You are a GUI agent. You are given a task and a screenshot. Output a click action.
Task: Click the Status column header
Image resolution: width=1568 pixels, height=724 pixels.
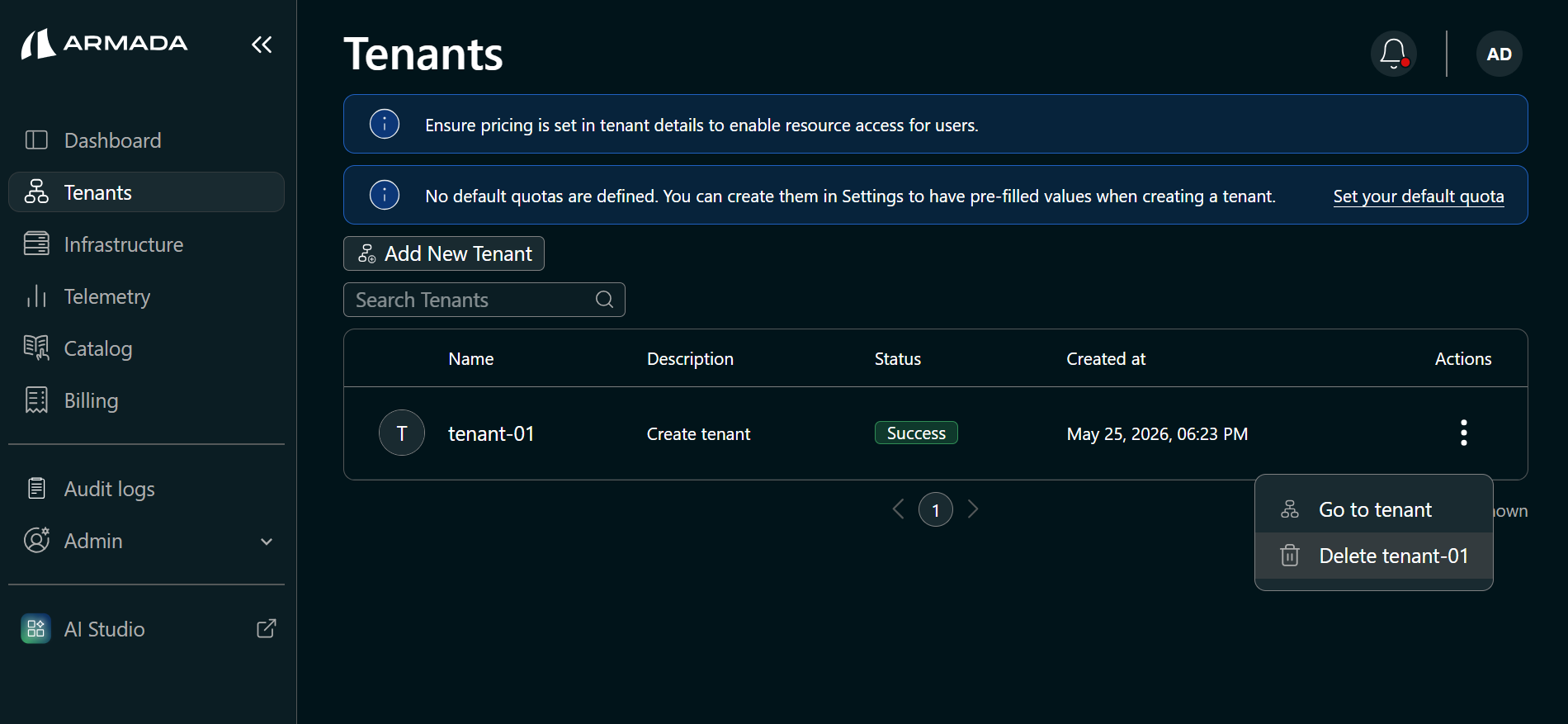point(898,358)
